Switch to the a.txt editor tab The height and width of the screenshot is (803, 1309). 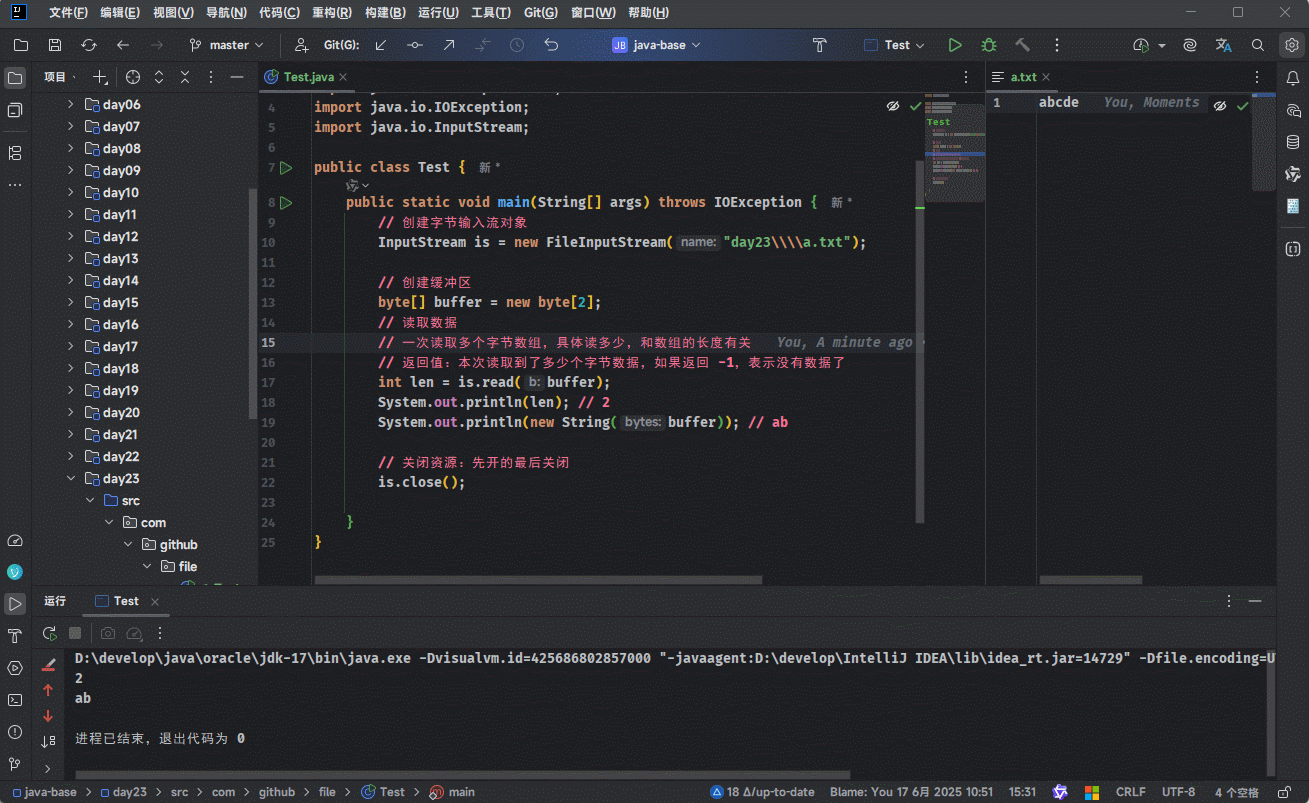pos(1024,77)
